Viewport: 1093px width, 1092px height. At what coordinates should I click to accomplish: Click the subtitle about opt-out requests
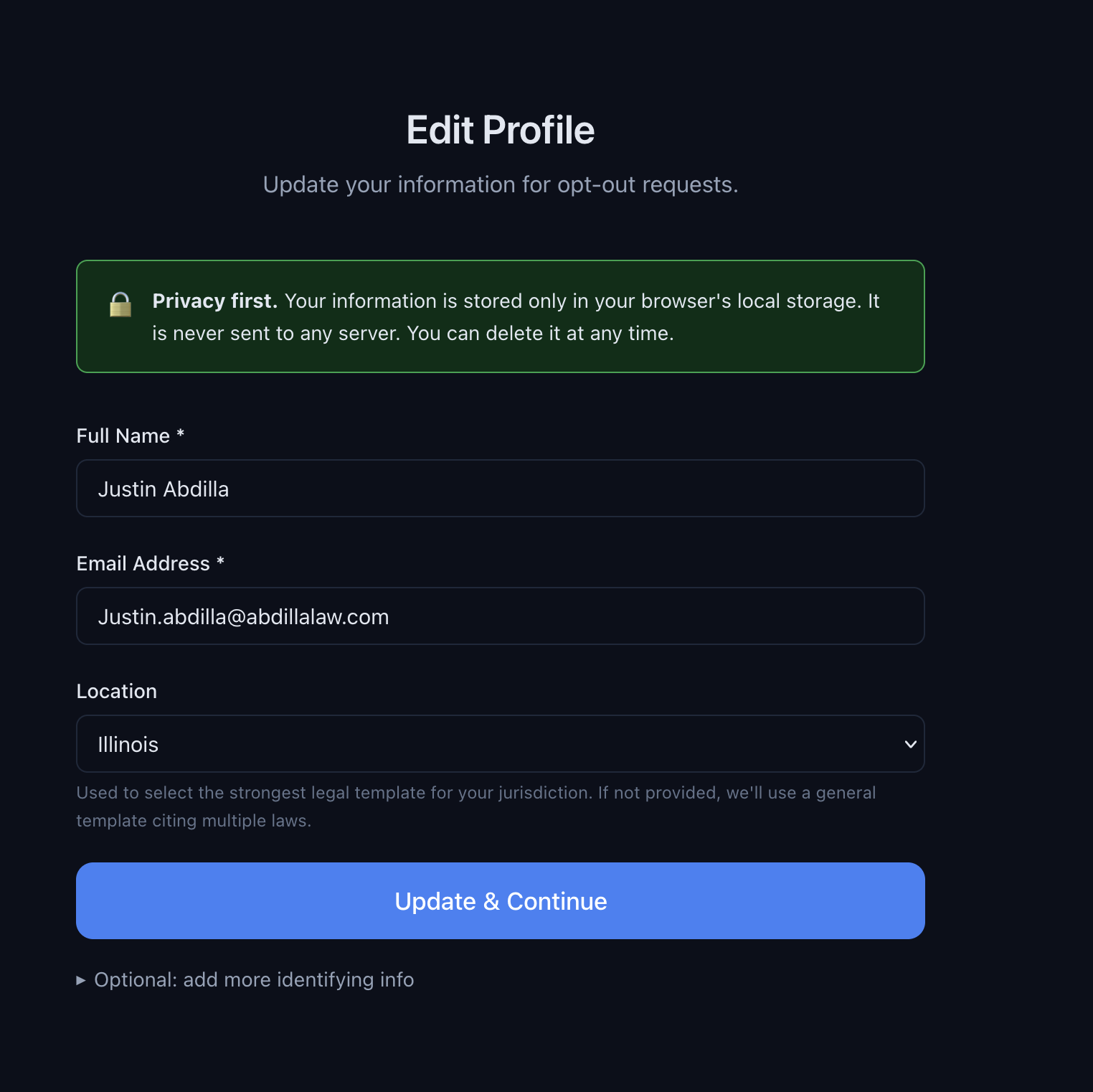[501, 184]
